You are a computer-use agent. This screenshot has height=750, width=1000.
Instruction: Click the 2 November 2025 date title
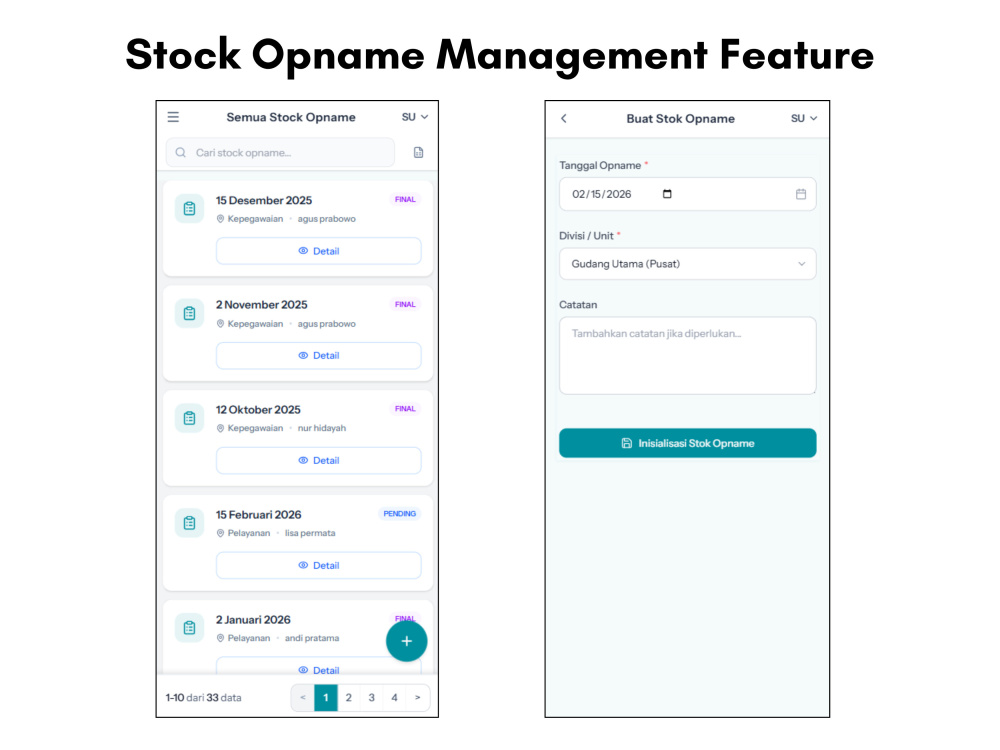coord(261,305)
